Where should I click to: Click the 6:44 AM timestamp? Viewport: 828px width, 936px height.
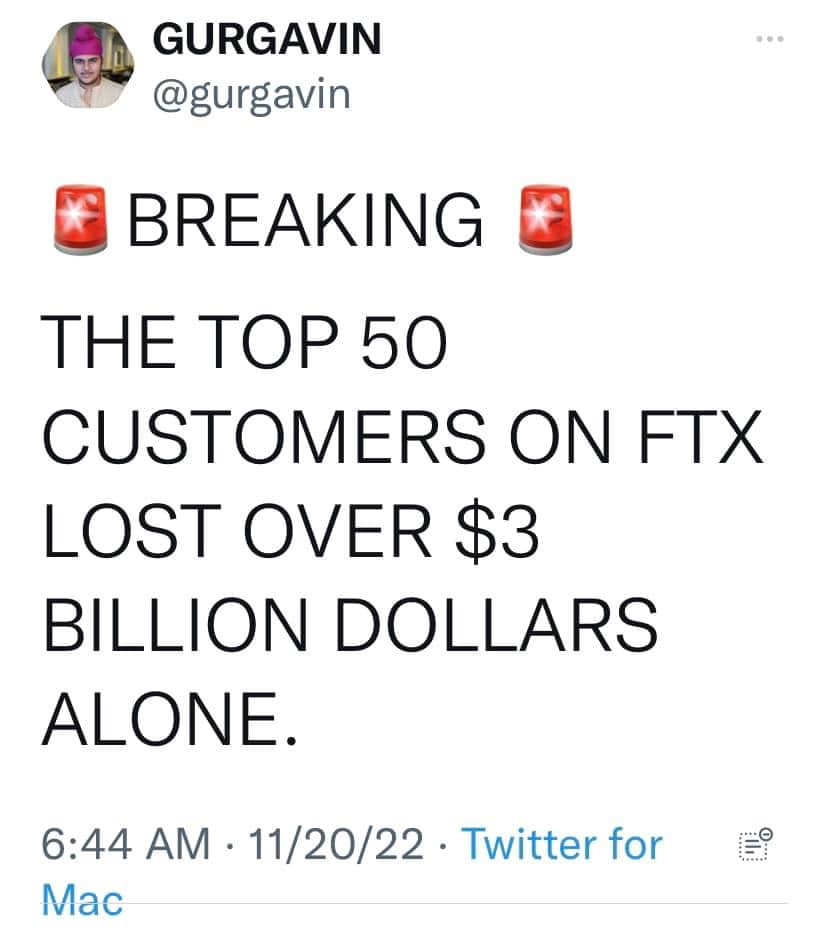coord(126,845)
